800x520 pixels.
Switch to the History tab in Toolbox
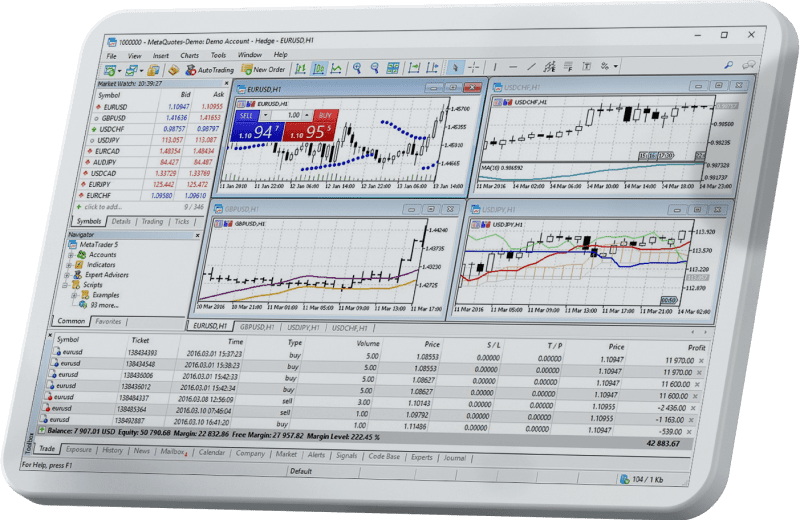[x=112, y=451]
